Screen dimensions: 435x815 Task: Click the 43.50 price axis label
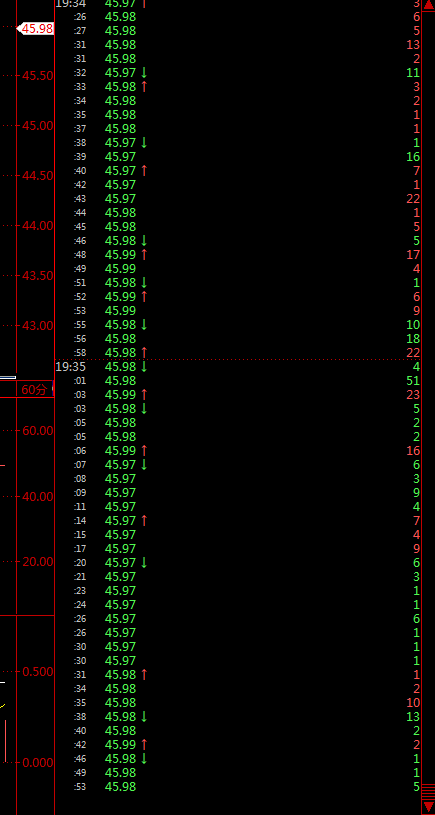(37, 275)
